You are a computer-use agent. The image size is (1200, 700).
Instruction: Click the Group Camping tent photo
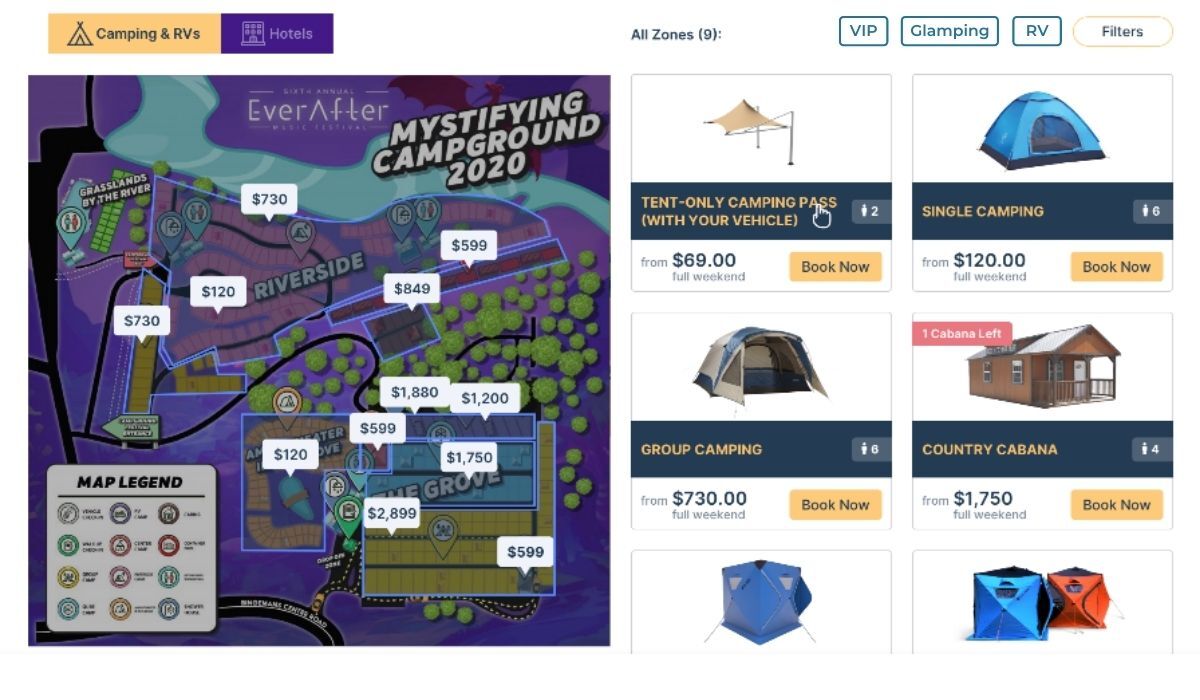tap(760, 366)
